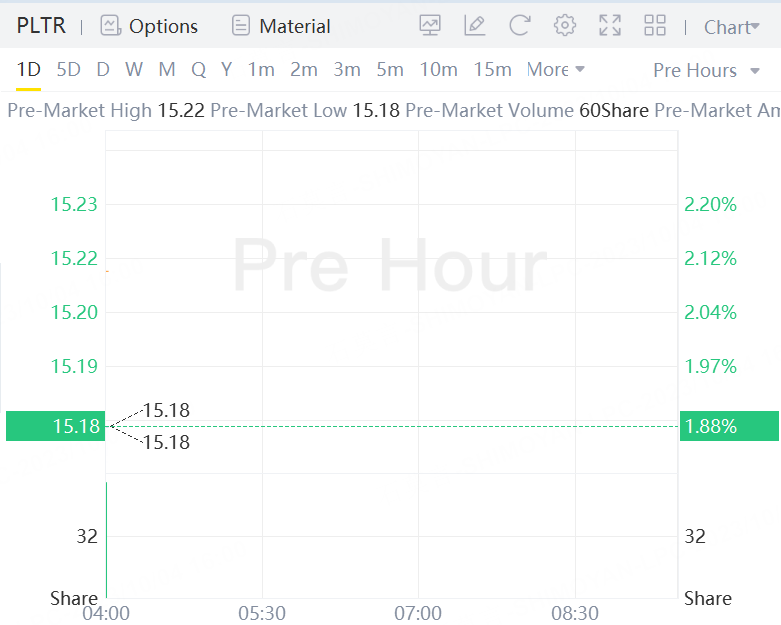Click the Material document icon
The image size is (781, 625).
[x=240, y=26]
